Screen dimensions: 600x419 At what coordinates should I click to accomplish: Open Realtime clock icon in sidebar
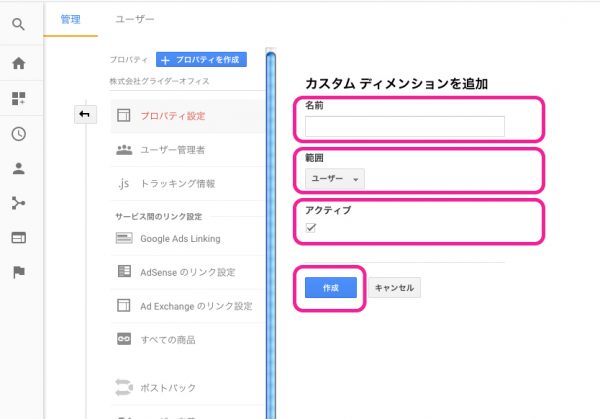[19, 133]
